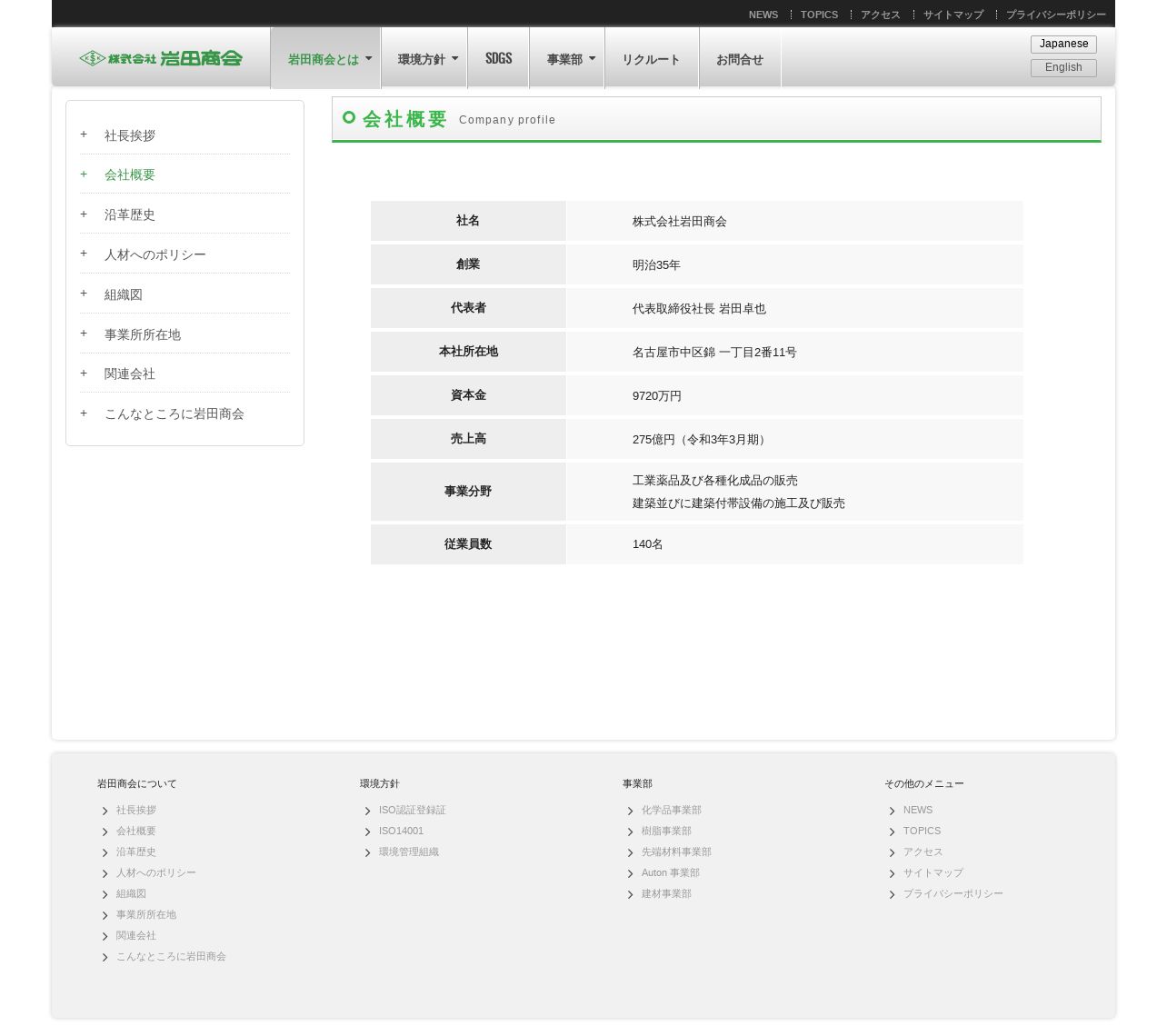Open footer link アクセス
The width and height of the screenshot is (1167, 1036).
[x=923, y=852]
